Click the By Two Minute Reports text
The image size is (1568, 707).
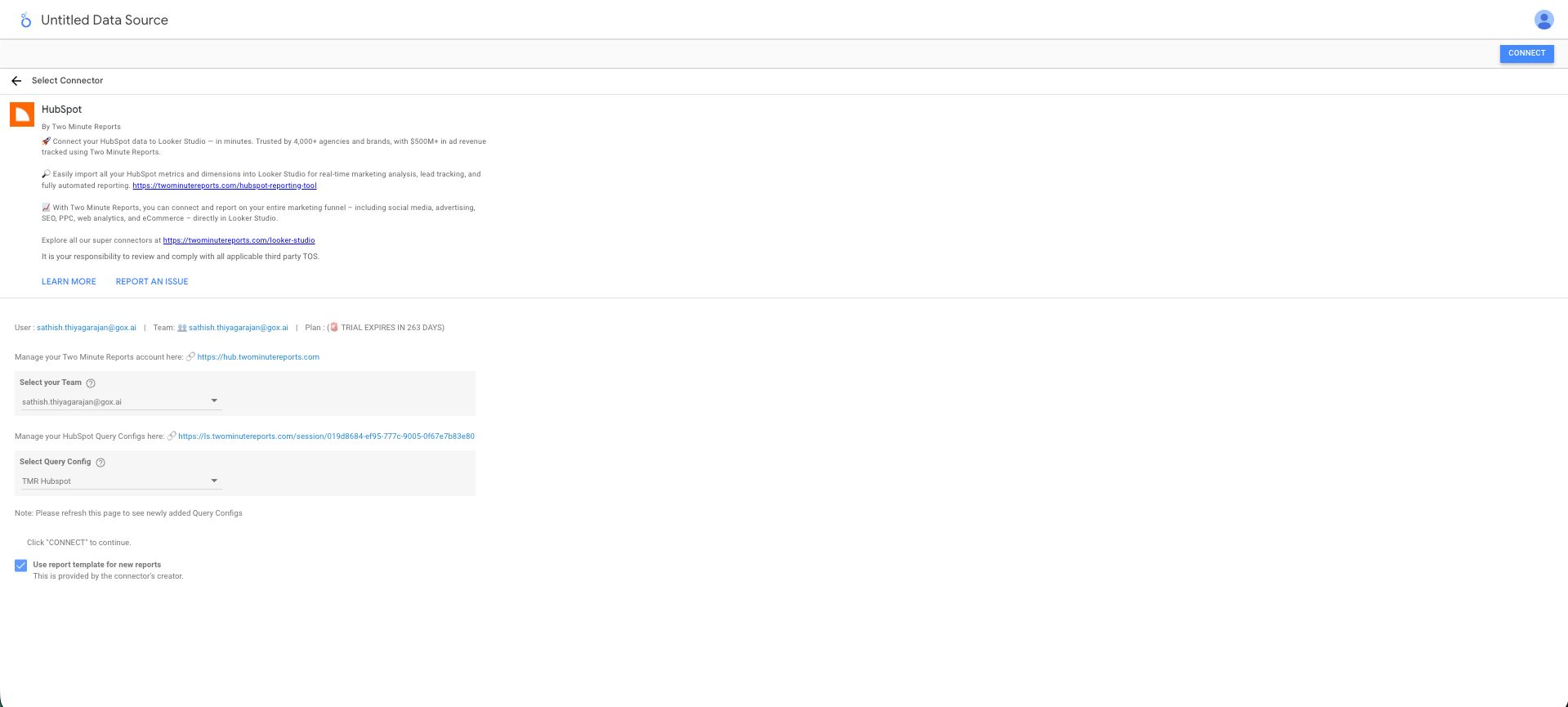pyautogui.click(x=81, y=127)
